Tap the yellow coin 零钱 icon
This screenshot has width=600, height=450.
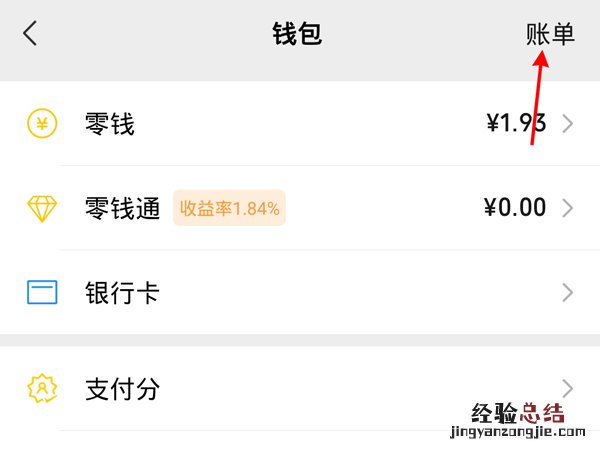pyautogui.click(x=42, y=124)
